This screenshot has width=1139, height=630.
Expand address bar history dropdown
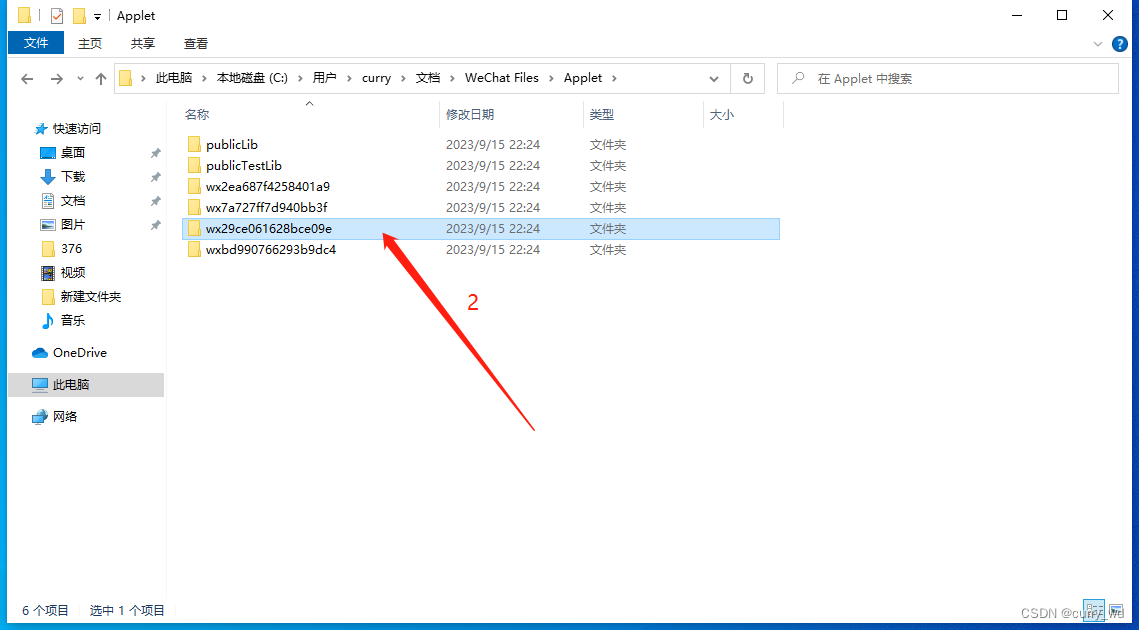pos(714,78)
